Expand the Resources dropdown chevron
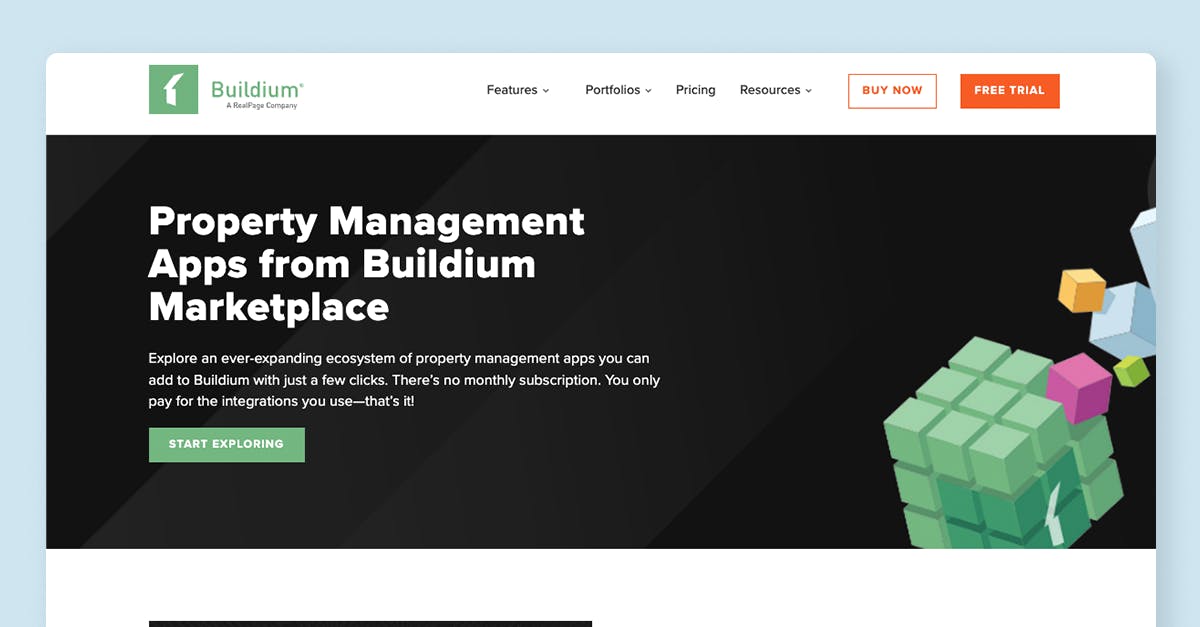This screenshot has height=627, width=1200. [x=809, y=90]
